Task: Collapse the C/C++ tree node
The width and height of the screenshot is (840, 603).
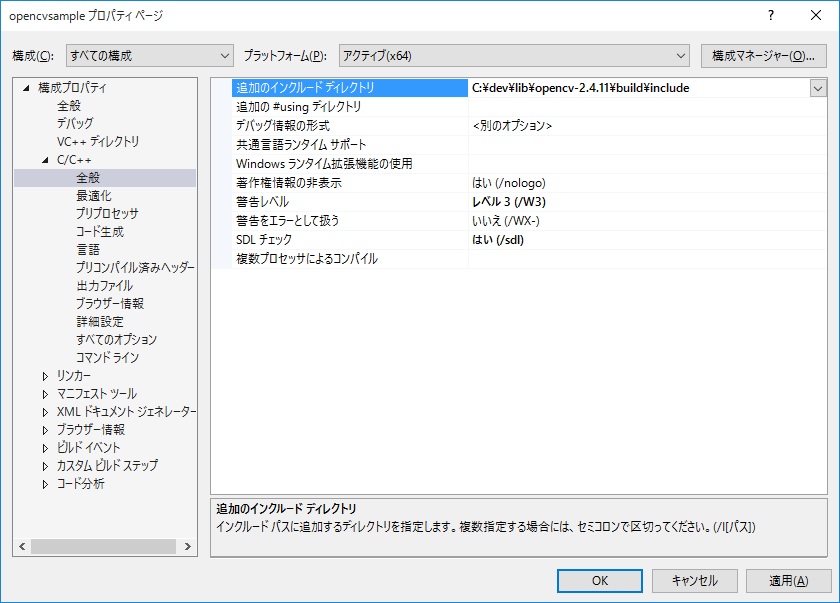Action: pos(45,160)
